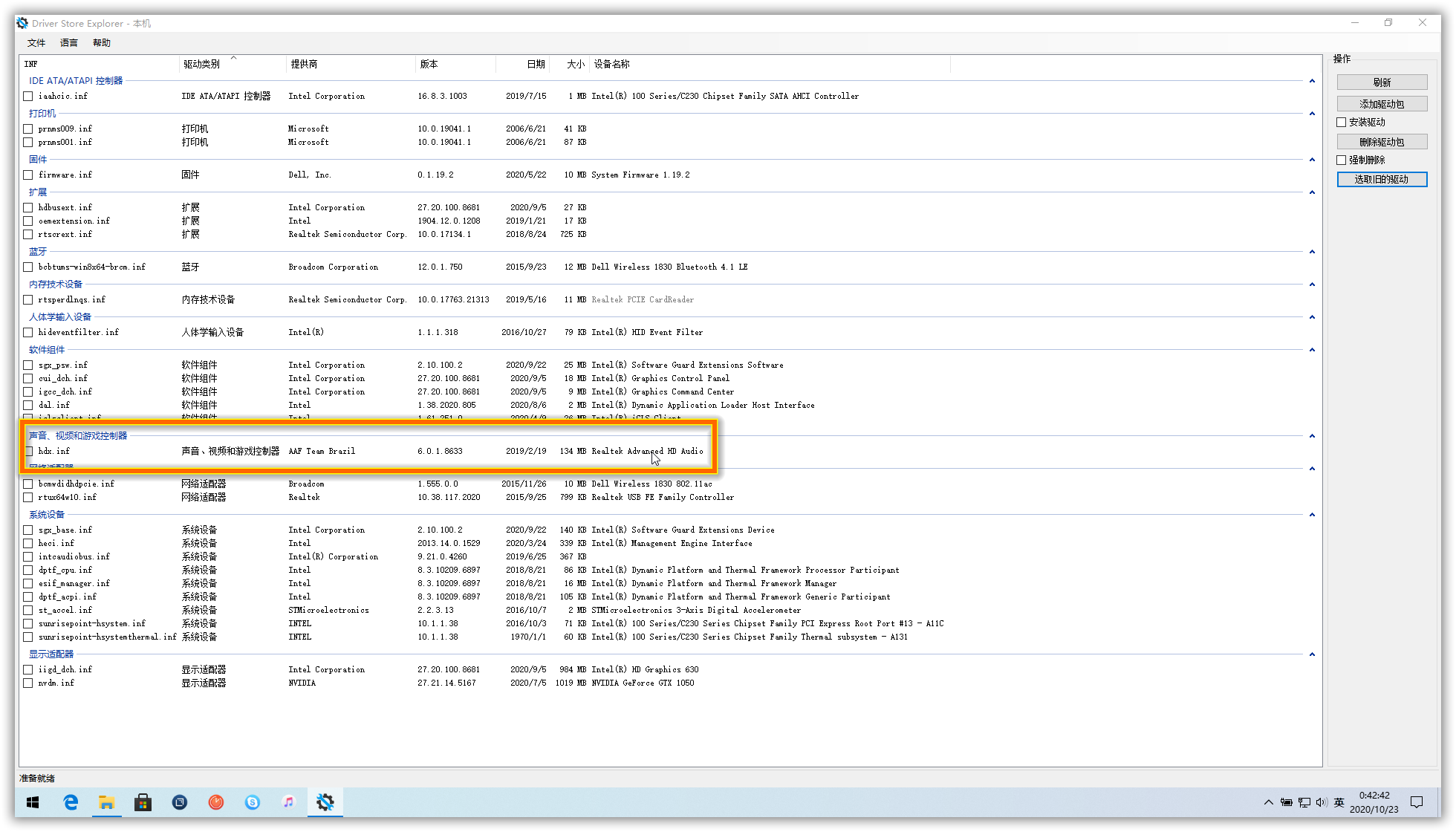Sort by the 日期 column header
Viewport: 1456px width, 832px height.
(x=523, y=65)
